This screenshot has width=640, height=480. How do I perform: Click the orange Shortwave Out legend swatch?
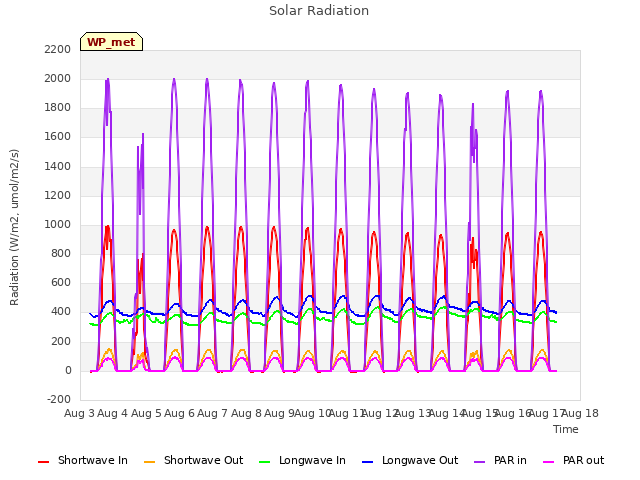tap(149, 462)
